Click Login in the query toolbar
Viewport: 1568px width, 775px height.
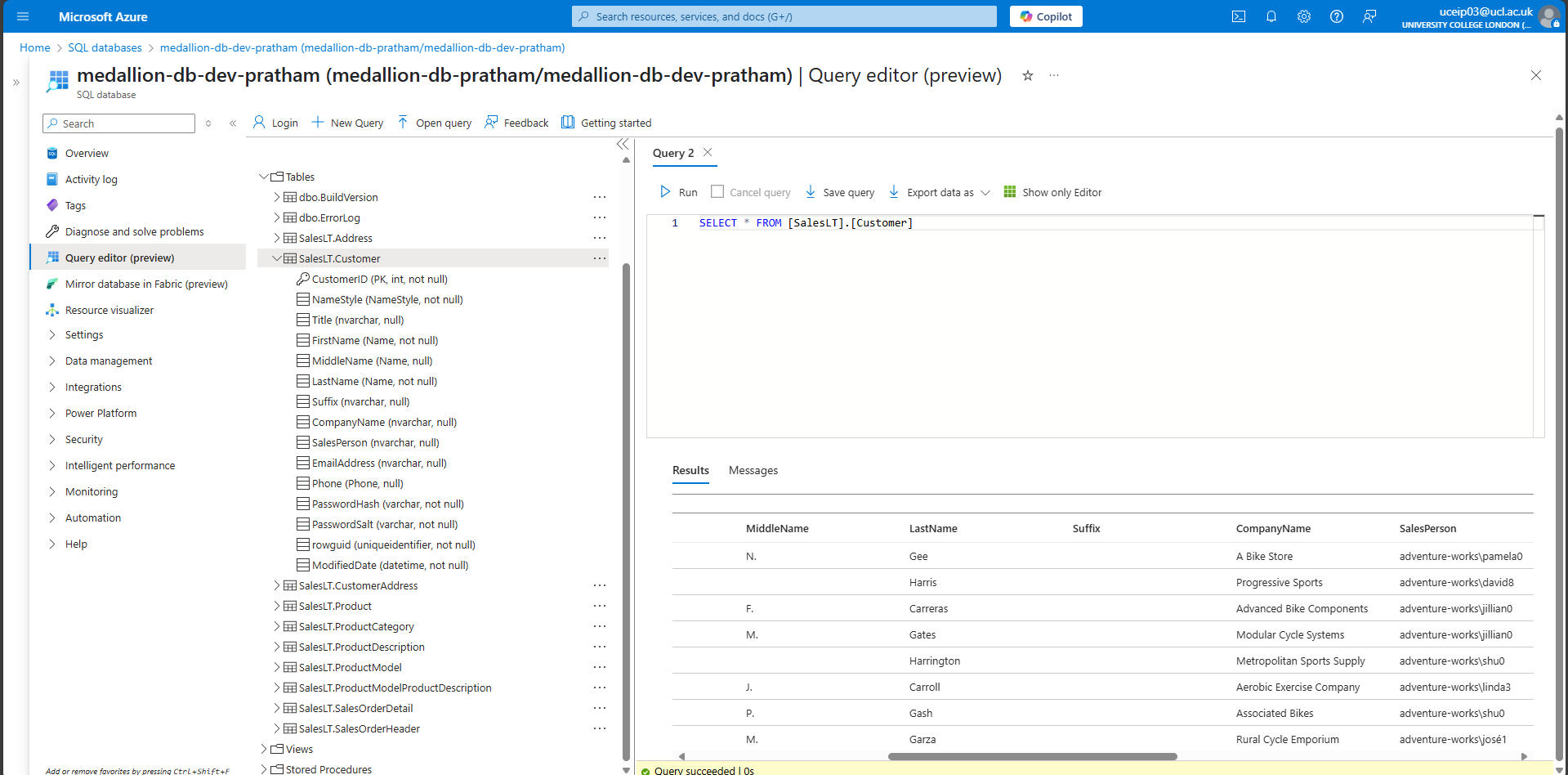[x=275, y=123]
